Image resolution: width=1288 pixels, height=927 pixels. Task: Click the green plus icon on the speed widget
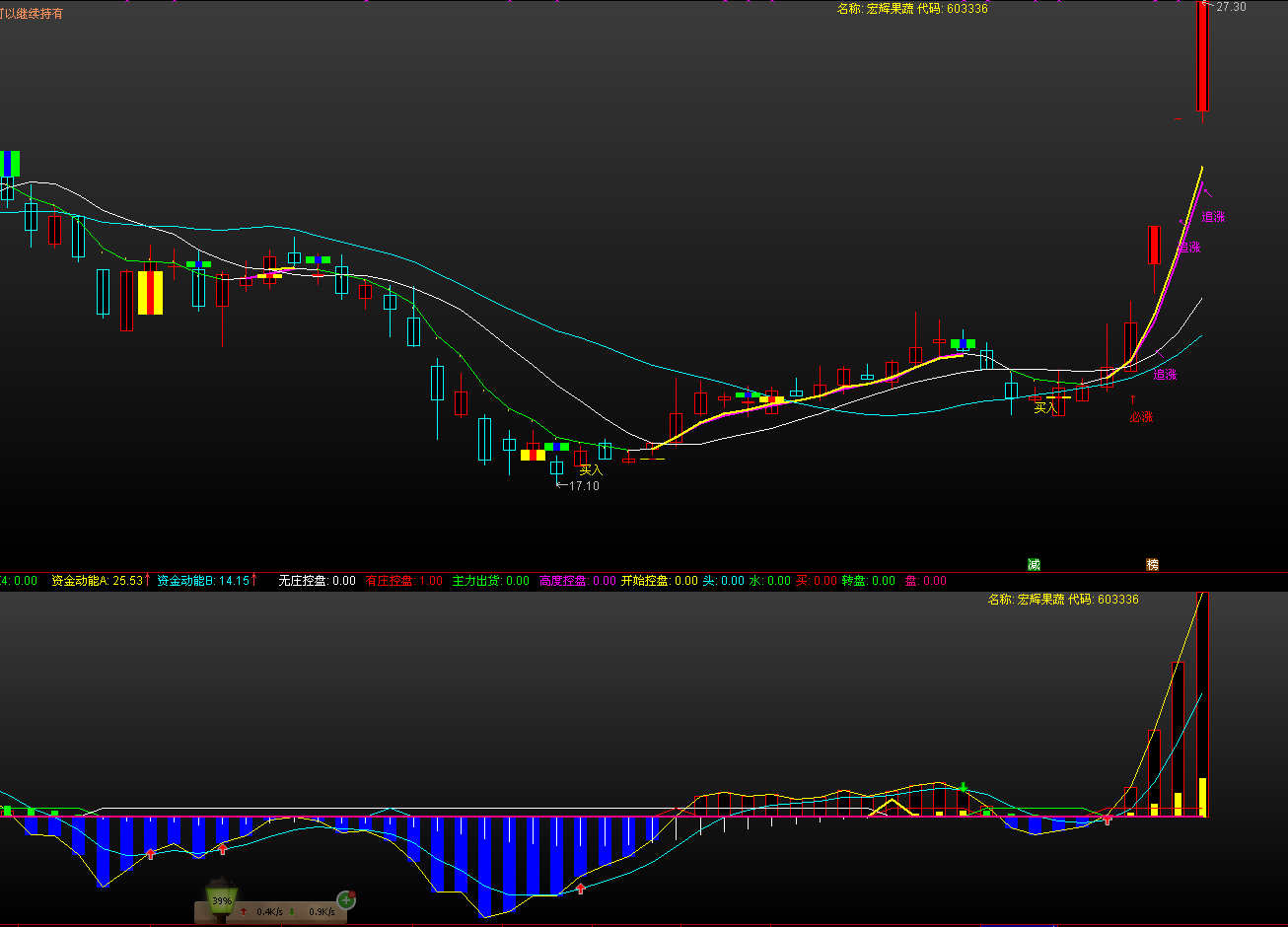346,899
